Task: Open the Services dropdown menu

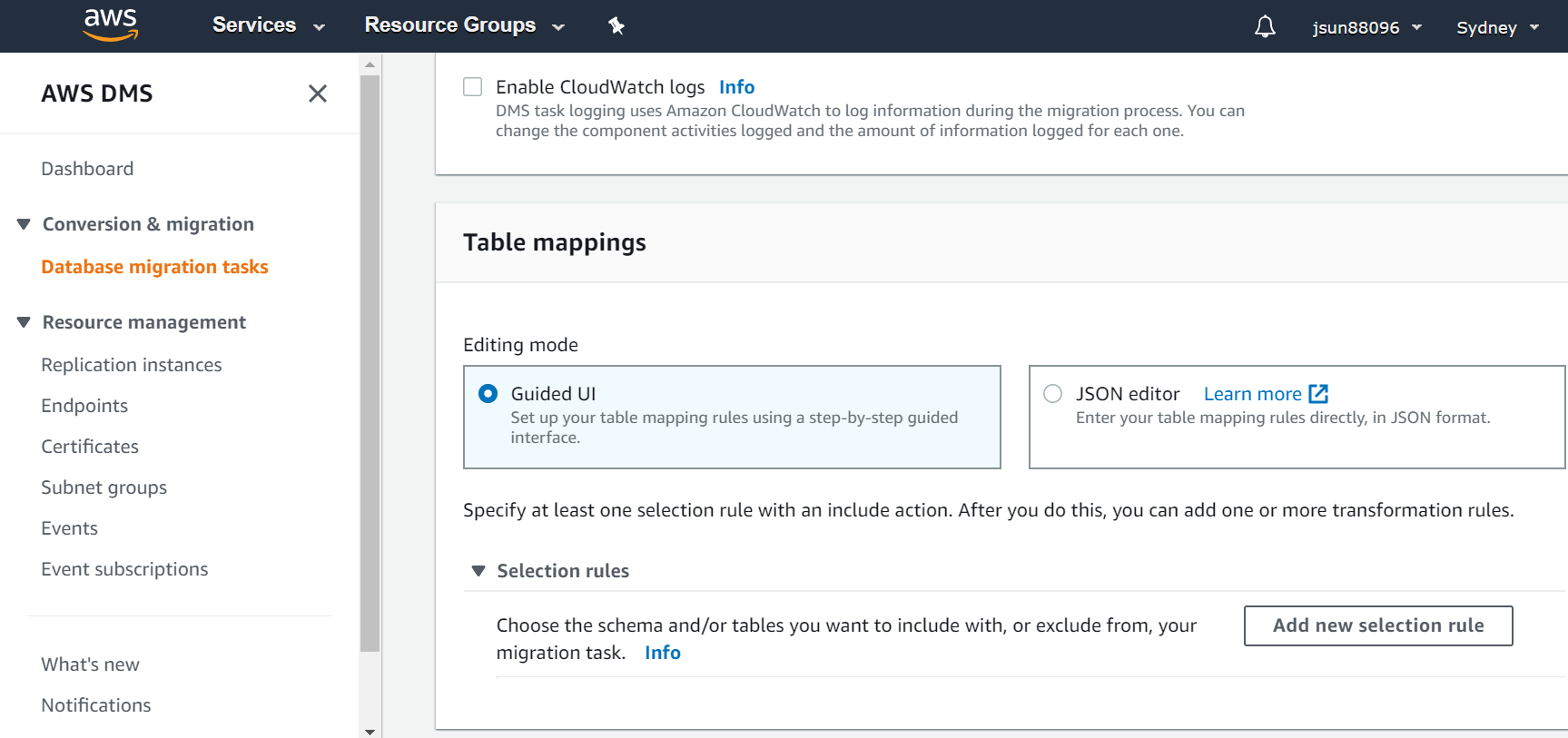Action: (x=268, y=25)
